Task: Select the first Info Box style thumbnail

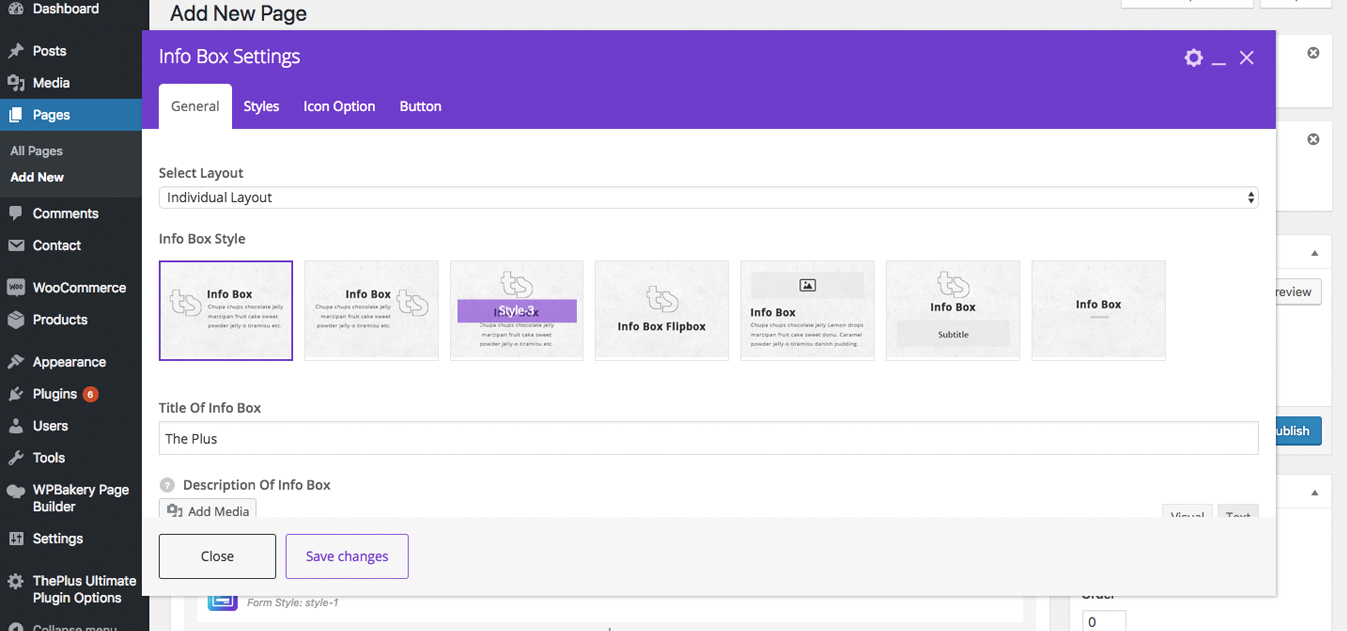Action: [x=226, y=310]
